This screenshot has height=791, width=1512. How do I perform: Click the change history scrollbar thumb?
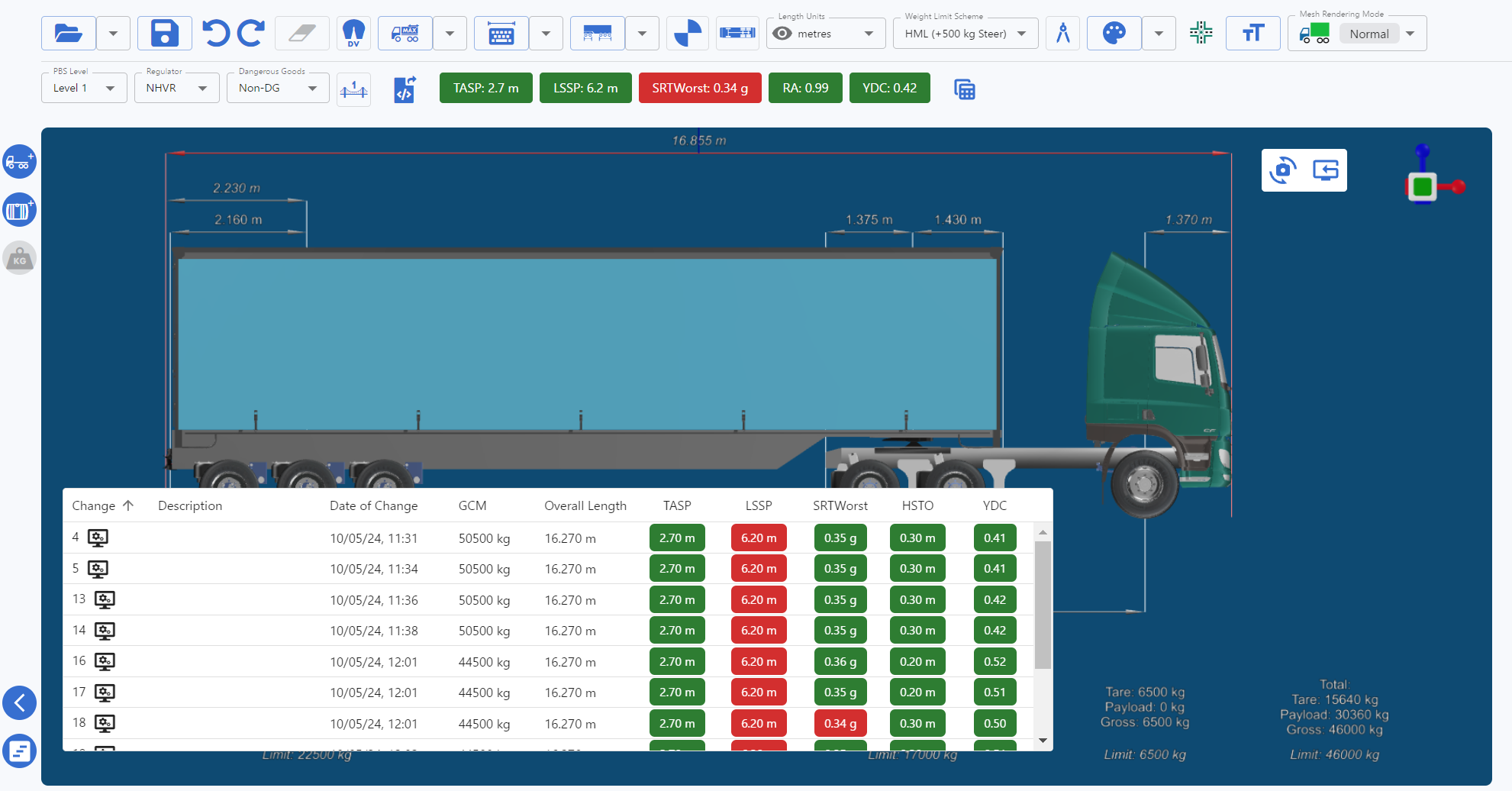pyautogui.click(x=1043, y=605)
